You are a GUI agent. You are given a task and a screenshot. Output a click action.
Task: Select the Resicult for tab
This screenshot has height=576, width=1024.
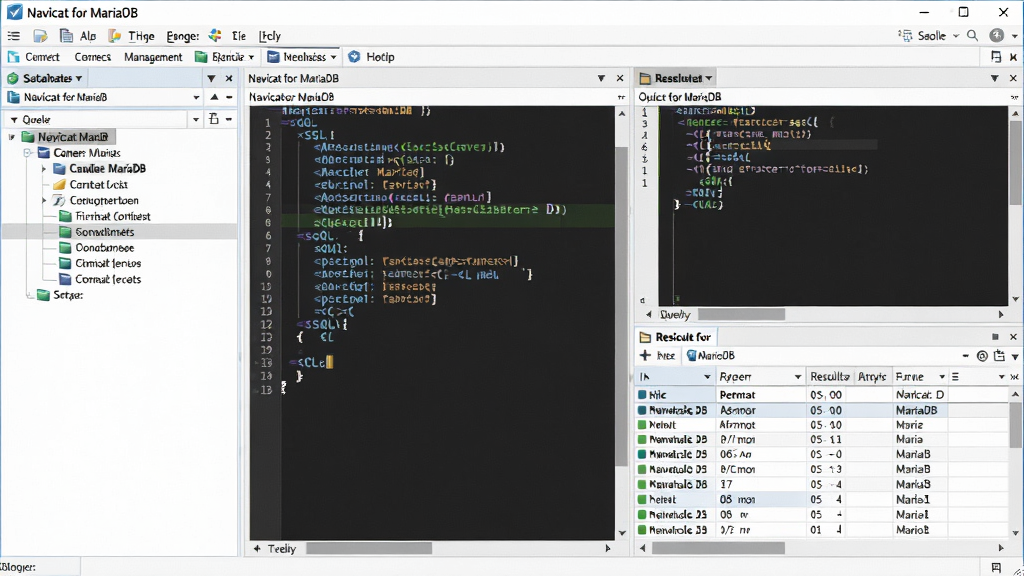click(x=675, y=337)
